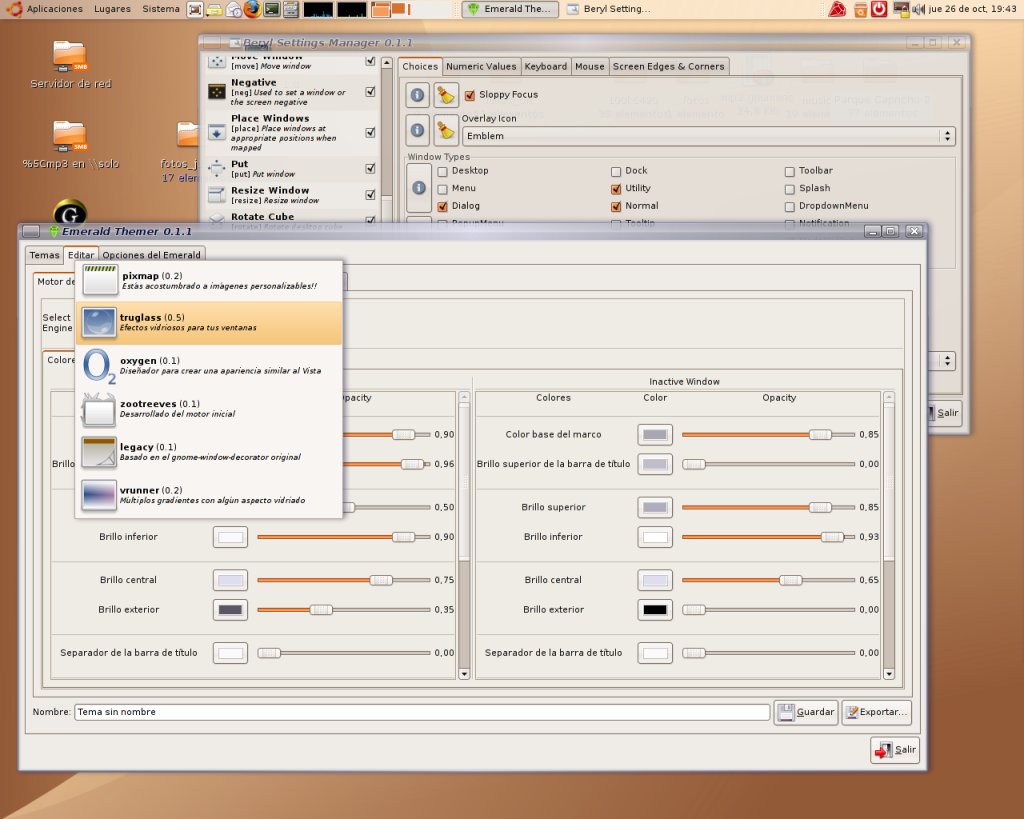The height and width of the screenshot is (819, 1024).
Task: Click the Guardar floppy disk icon
Action: (786, 712)
